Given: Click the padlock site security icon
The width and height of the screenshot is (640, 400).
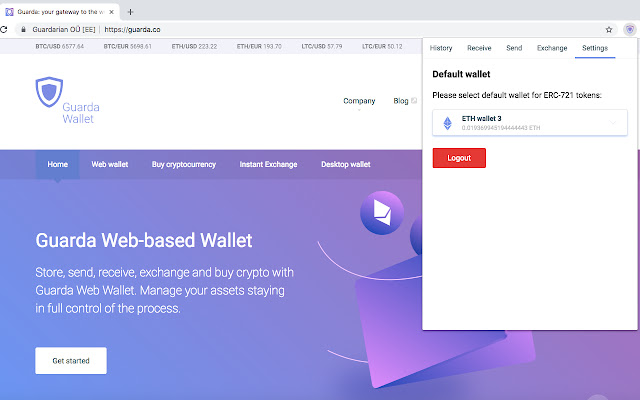Looking at the screenshot, I should 23,29.
